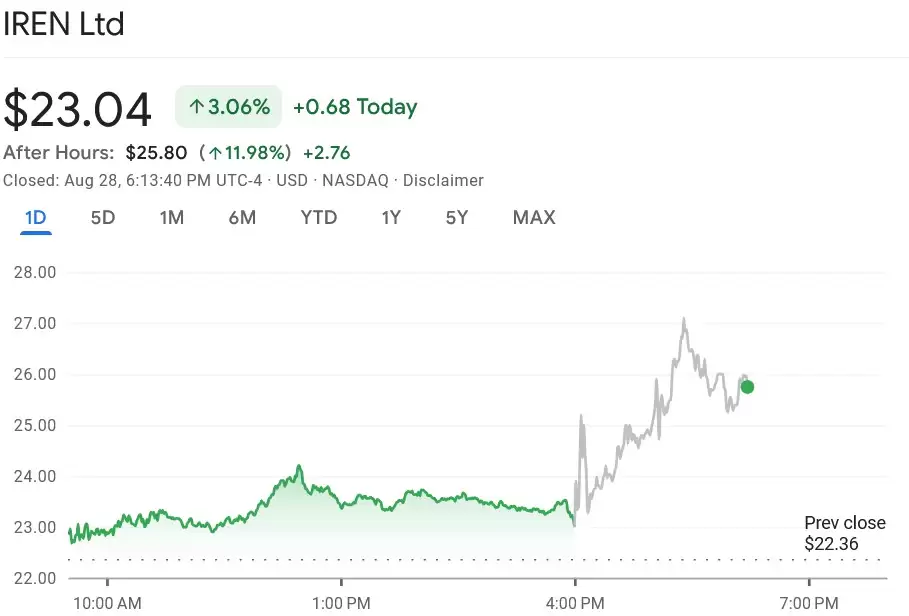This screenshot has height=616, width=909.
Task: Switch to the YTD chart tab
Action: pos(319,217)
